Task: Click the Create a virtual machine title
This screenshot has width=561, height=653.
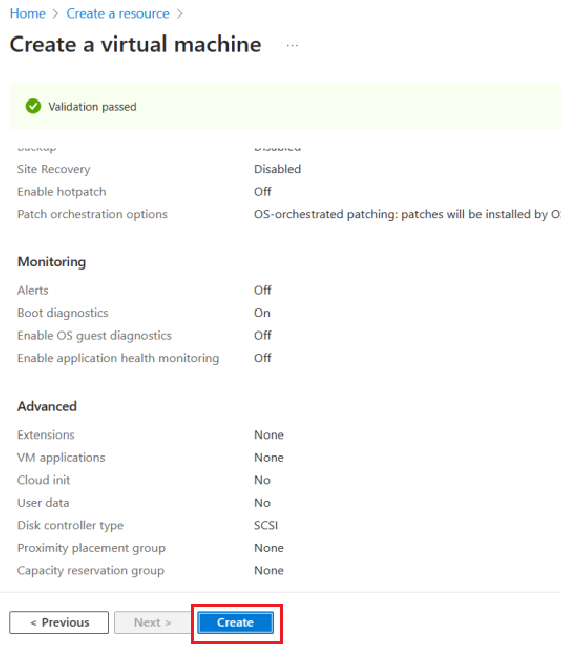Action: click(x=135, y=44)
